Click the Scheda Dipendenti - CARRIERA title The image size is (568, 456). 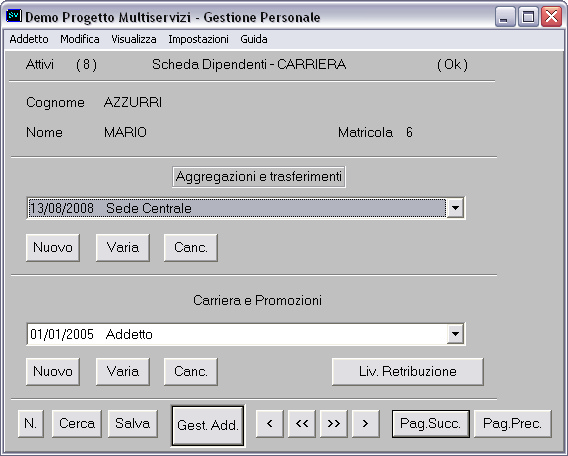point(249,64)
